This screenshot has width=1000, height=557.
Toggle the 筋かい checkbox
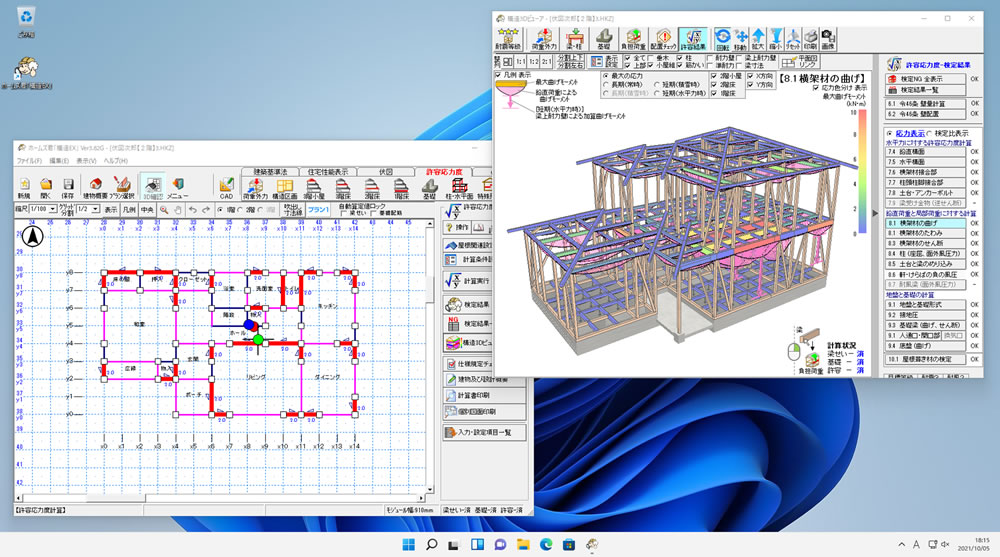pyautogui.click(x=679, y=65)
